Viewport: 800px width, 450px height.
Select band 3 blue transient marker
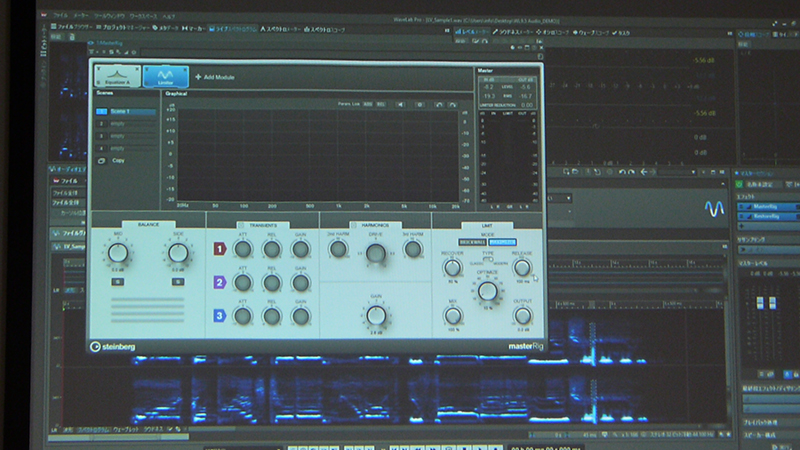[219, 316]
